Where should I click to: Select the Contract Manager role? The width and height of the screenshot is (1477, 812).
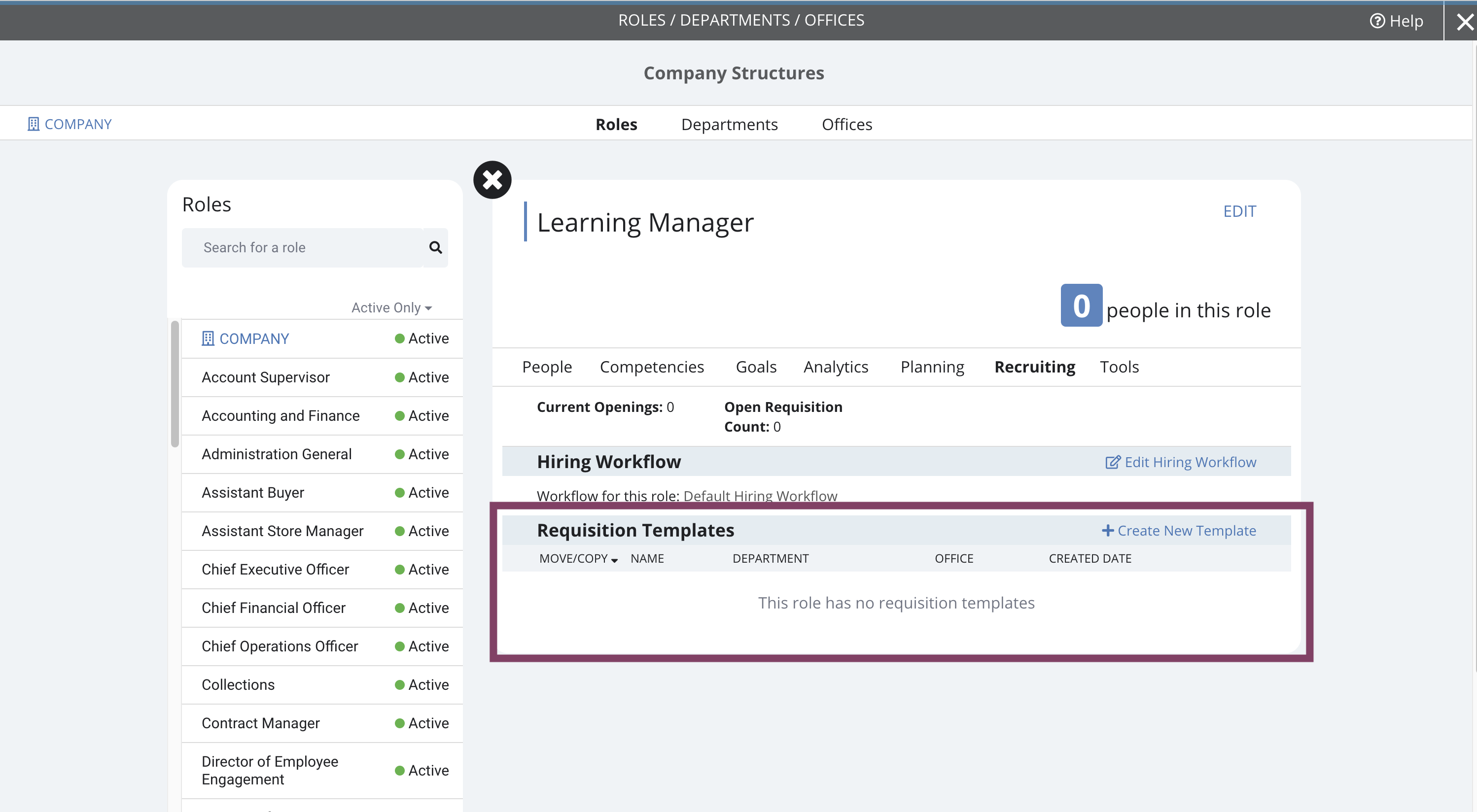coord(321,723)
